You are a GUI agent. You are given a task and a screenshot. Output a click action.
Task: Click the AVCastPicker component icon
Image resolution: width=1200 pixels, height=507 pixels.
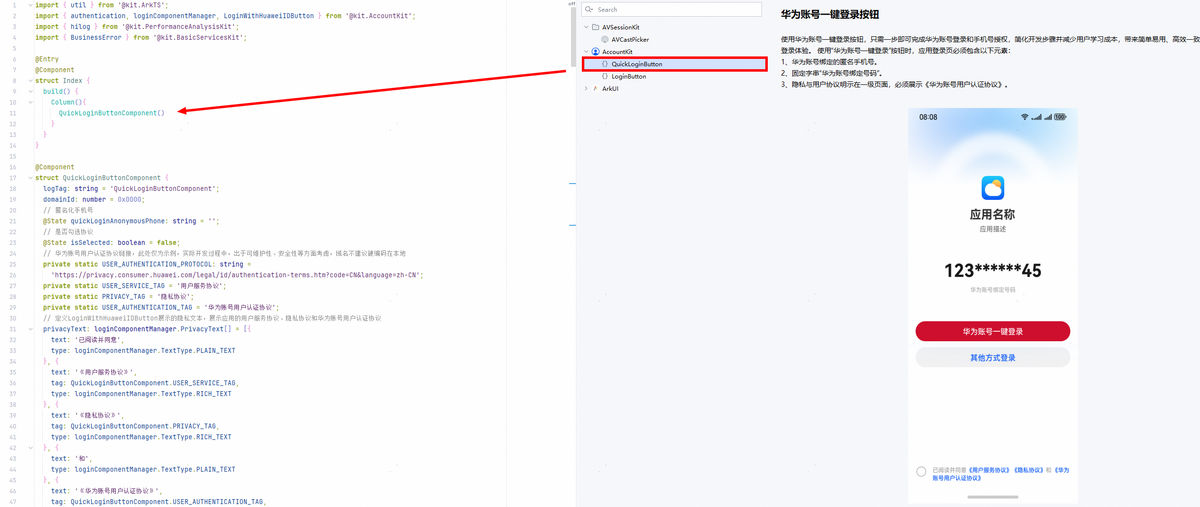click(x=605, y=40)
